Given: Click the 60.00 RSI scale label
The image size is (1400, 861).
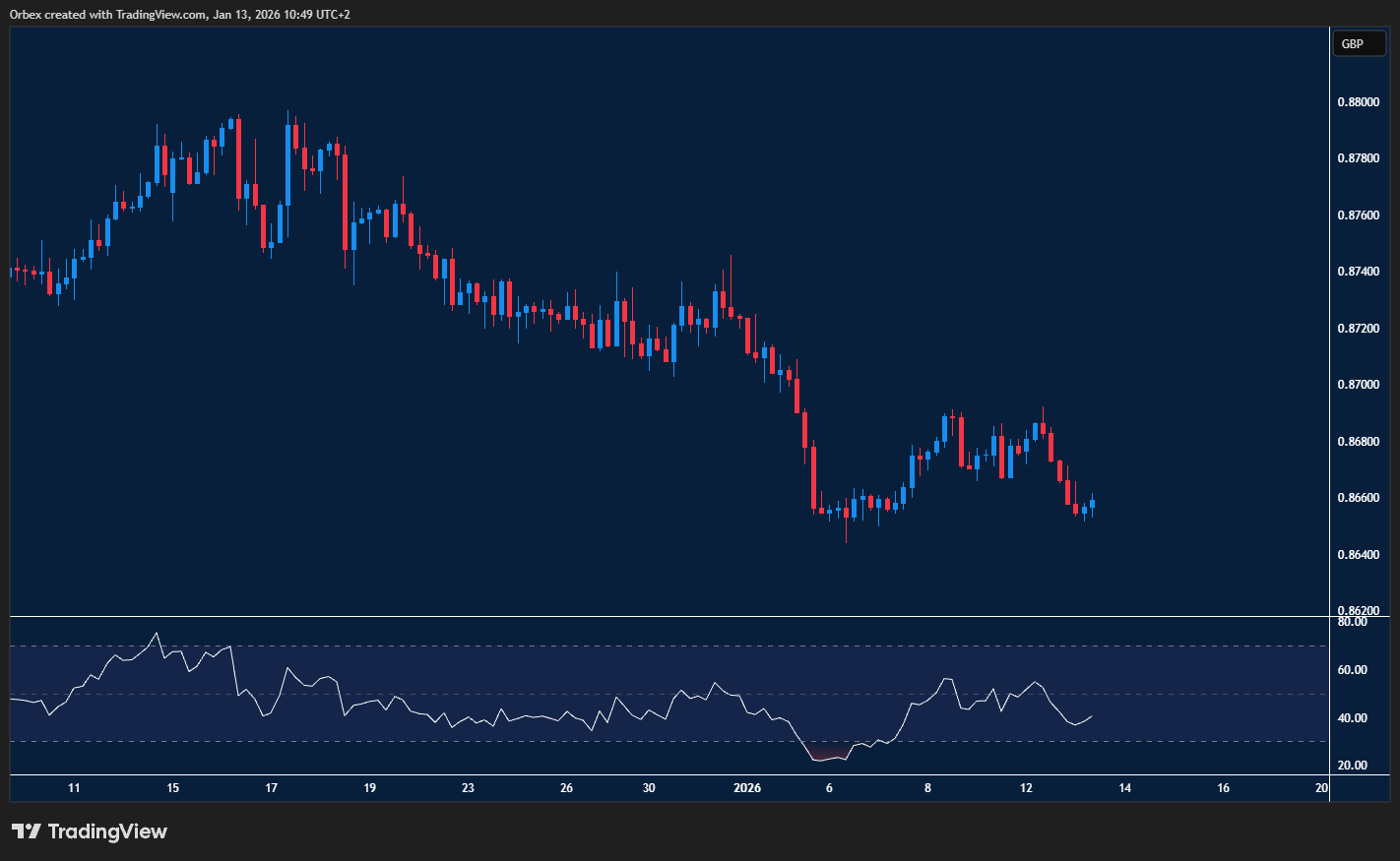Looking at the screenshot, I should [x=1352, y=670].
